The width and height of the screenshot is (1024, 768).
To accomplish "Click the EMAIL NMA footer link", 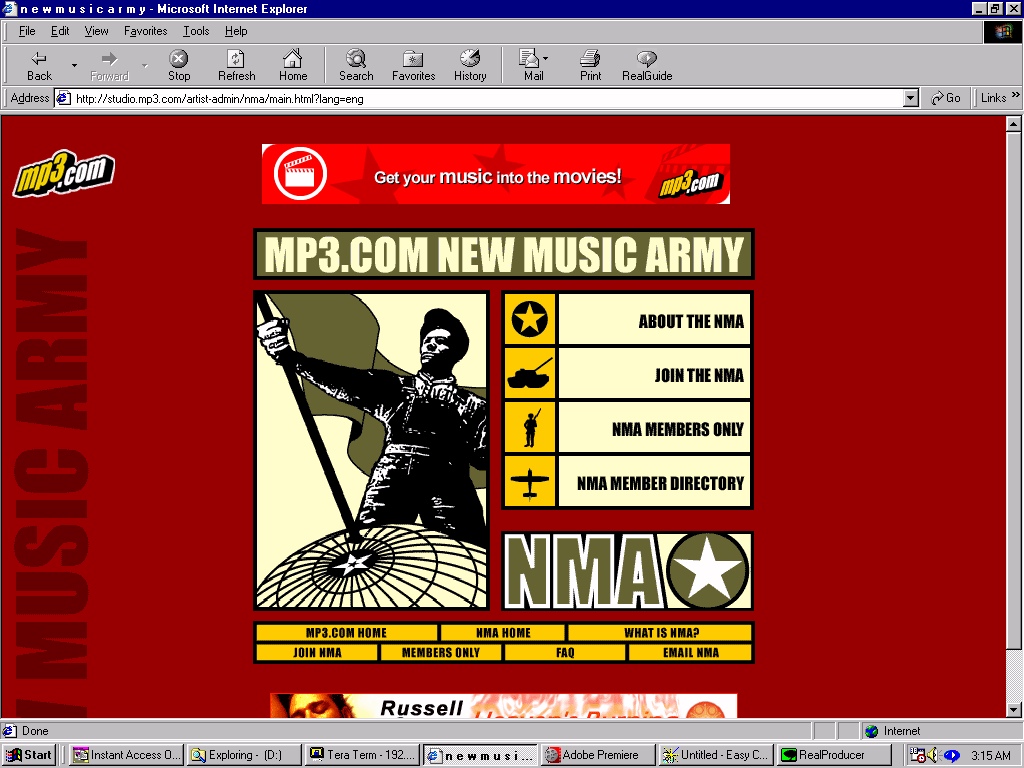I will click(x=690, y=652).
